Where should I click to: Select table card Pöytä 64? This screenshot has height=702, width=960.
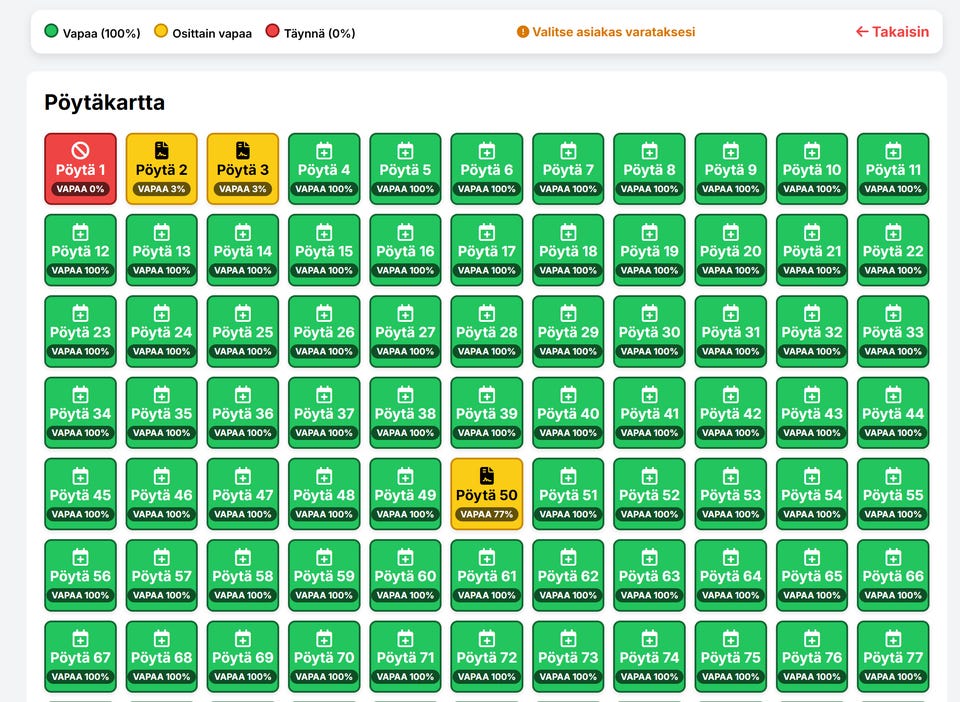point(730,575)
